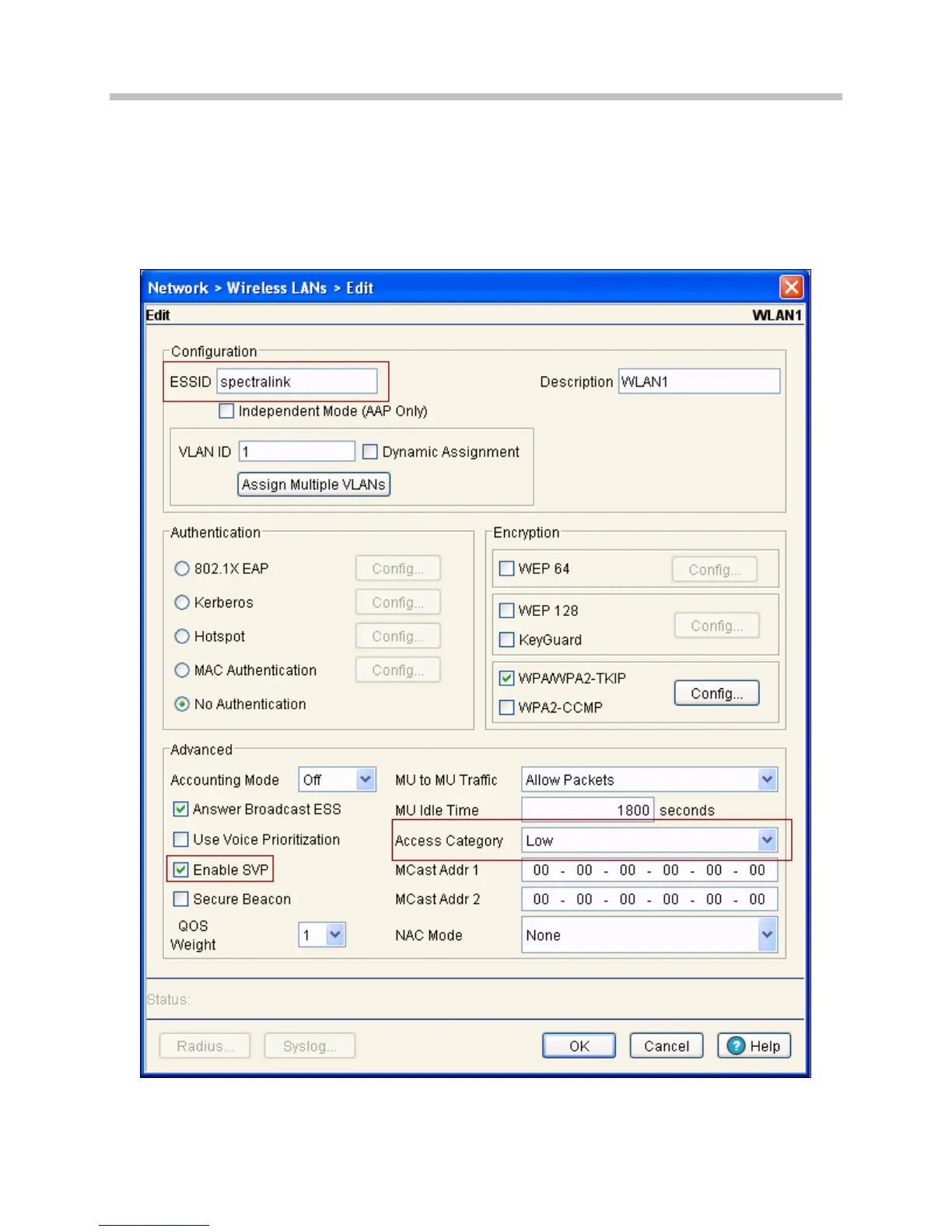Select MAC Authentication option
The height and width of the screenshot is (1232, 952).
point(182,670)
